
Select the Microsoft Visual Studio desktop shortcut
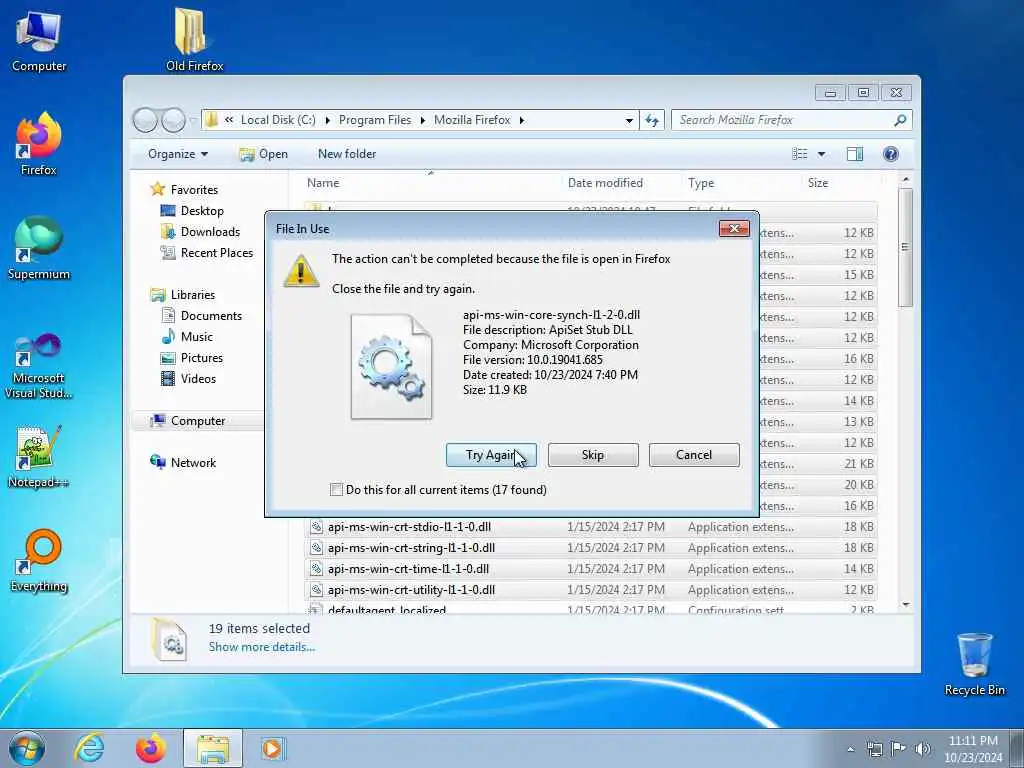tap(39, 366)
